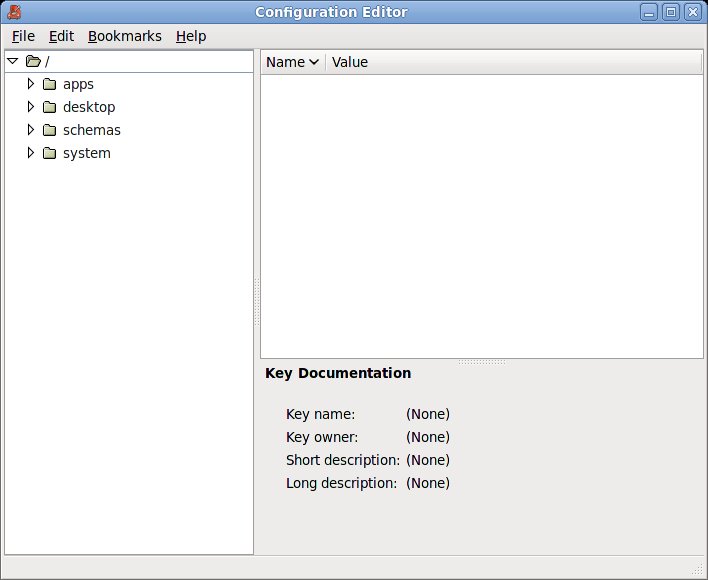This screenshot has width=708, height=580.
Task: Click the window resize grip in corner
Action: pos(697,570)
